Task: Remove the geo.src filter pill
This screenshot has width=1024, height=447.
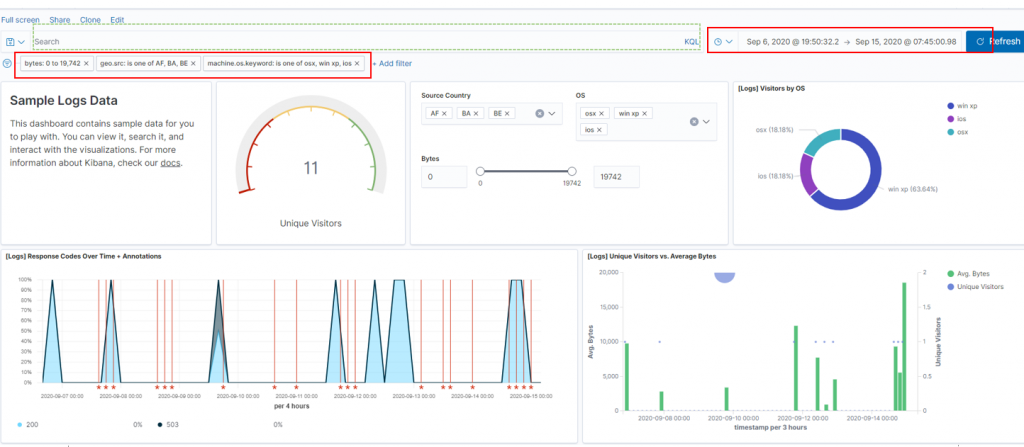Action: click(195, 63)
